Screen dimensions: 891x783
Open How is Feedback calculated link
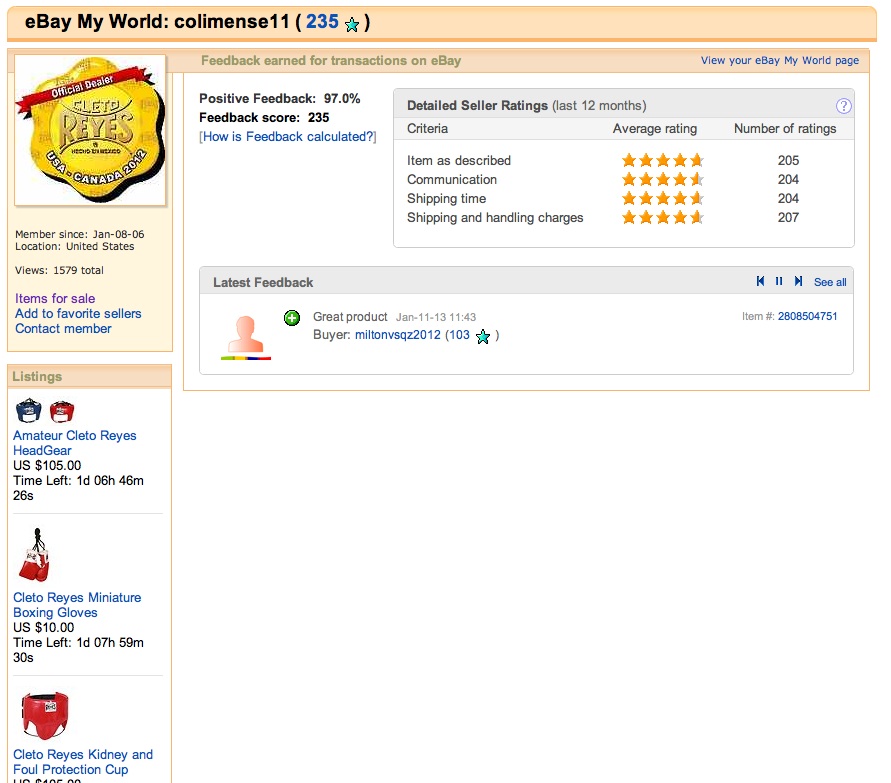[288, 137]
